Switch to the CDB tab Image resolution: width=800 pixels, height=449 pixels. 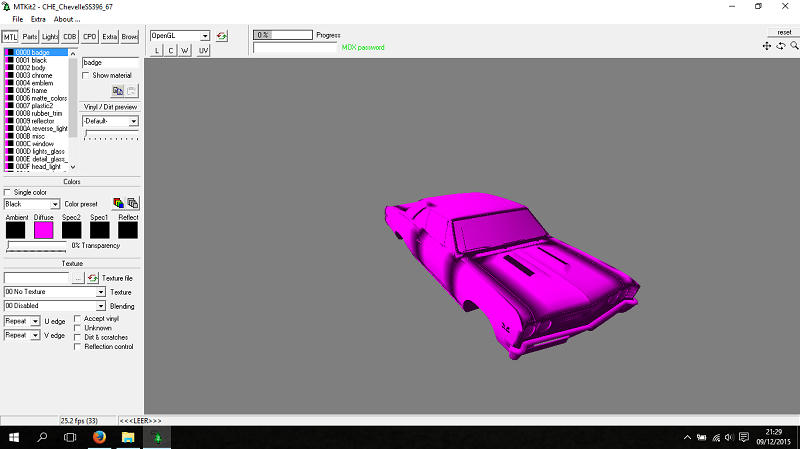click(69, 37)
